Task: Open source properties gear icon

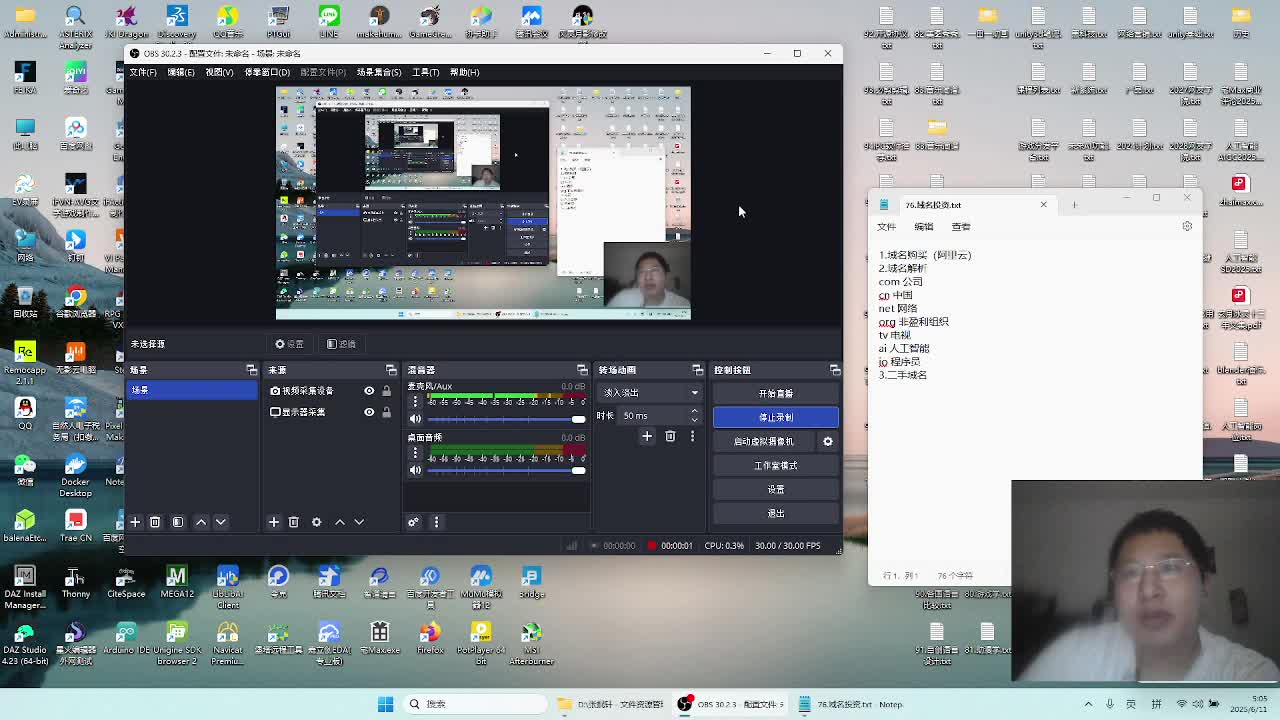Action: (x=316, y=522)
